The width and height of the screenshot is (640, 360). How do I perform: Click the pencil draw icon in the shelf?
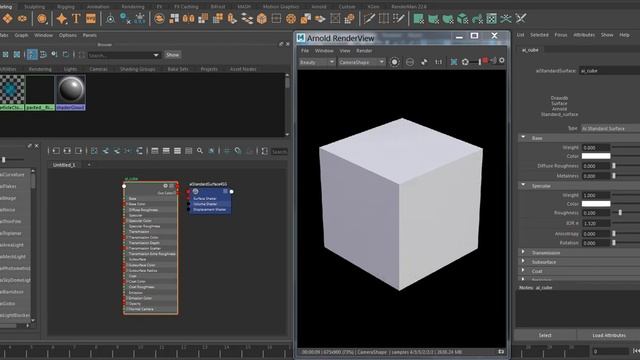369,18
